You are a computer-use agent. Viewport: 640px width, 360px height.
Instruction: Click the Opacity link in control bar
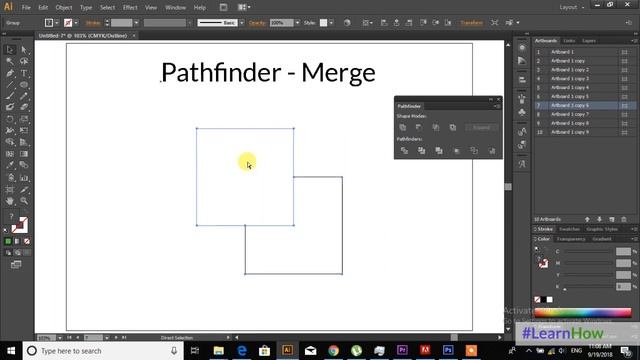(x=258, y=23)
